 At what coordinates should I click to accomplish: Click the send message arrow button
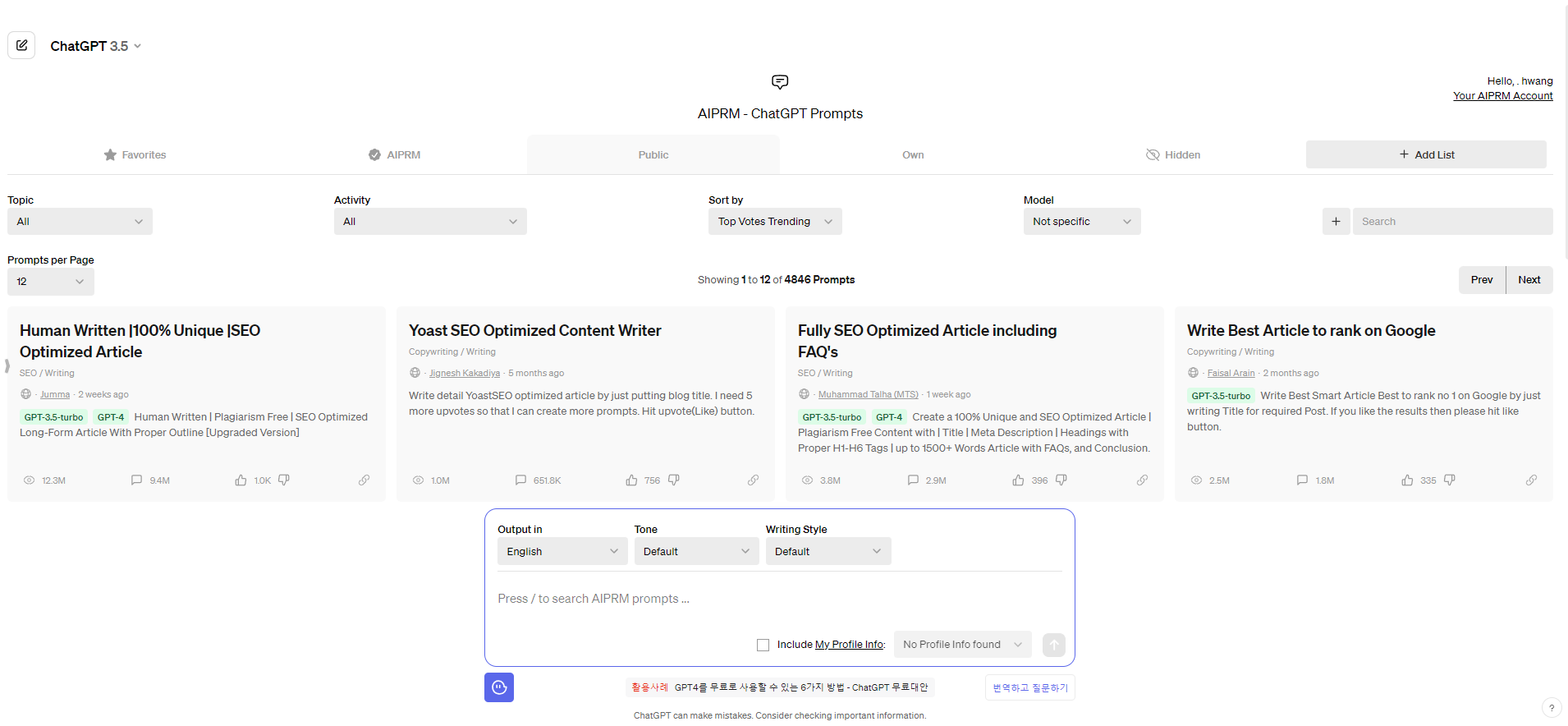(1054, 645)
